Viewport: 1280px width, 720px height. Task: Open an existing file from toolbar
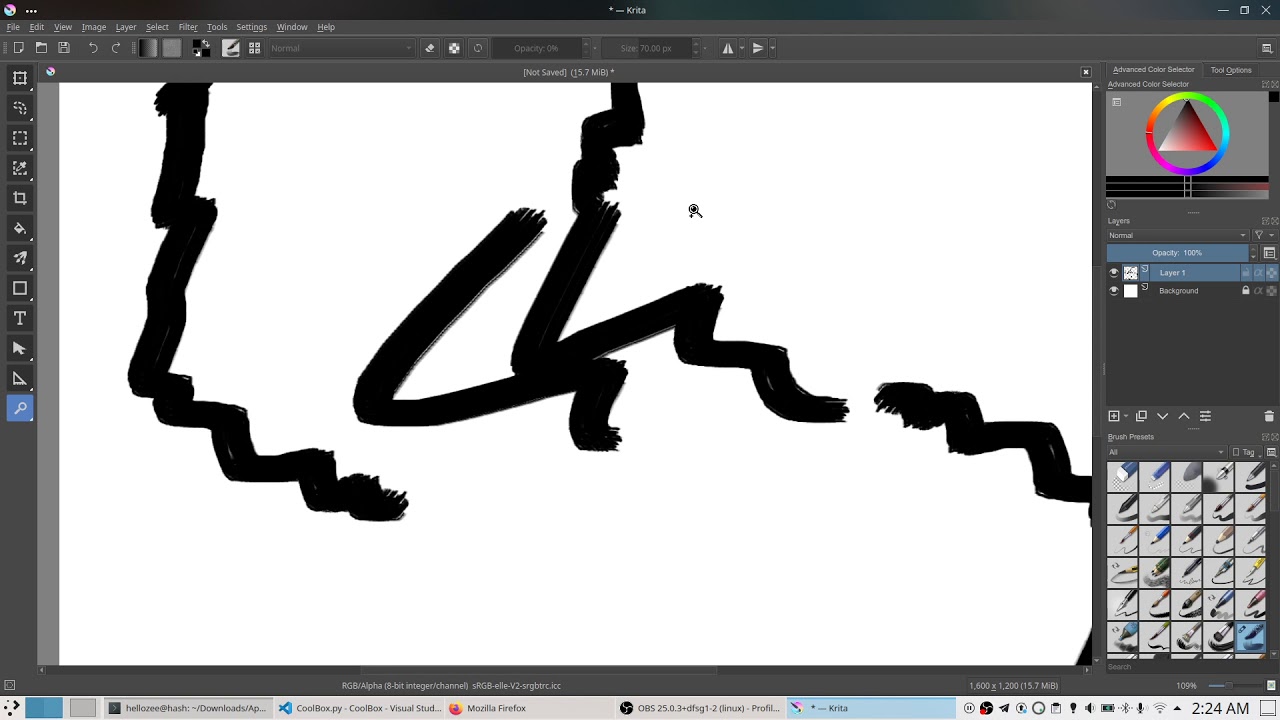click(x=41, y=48)
